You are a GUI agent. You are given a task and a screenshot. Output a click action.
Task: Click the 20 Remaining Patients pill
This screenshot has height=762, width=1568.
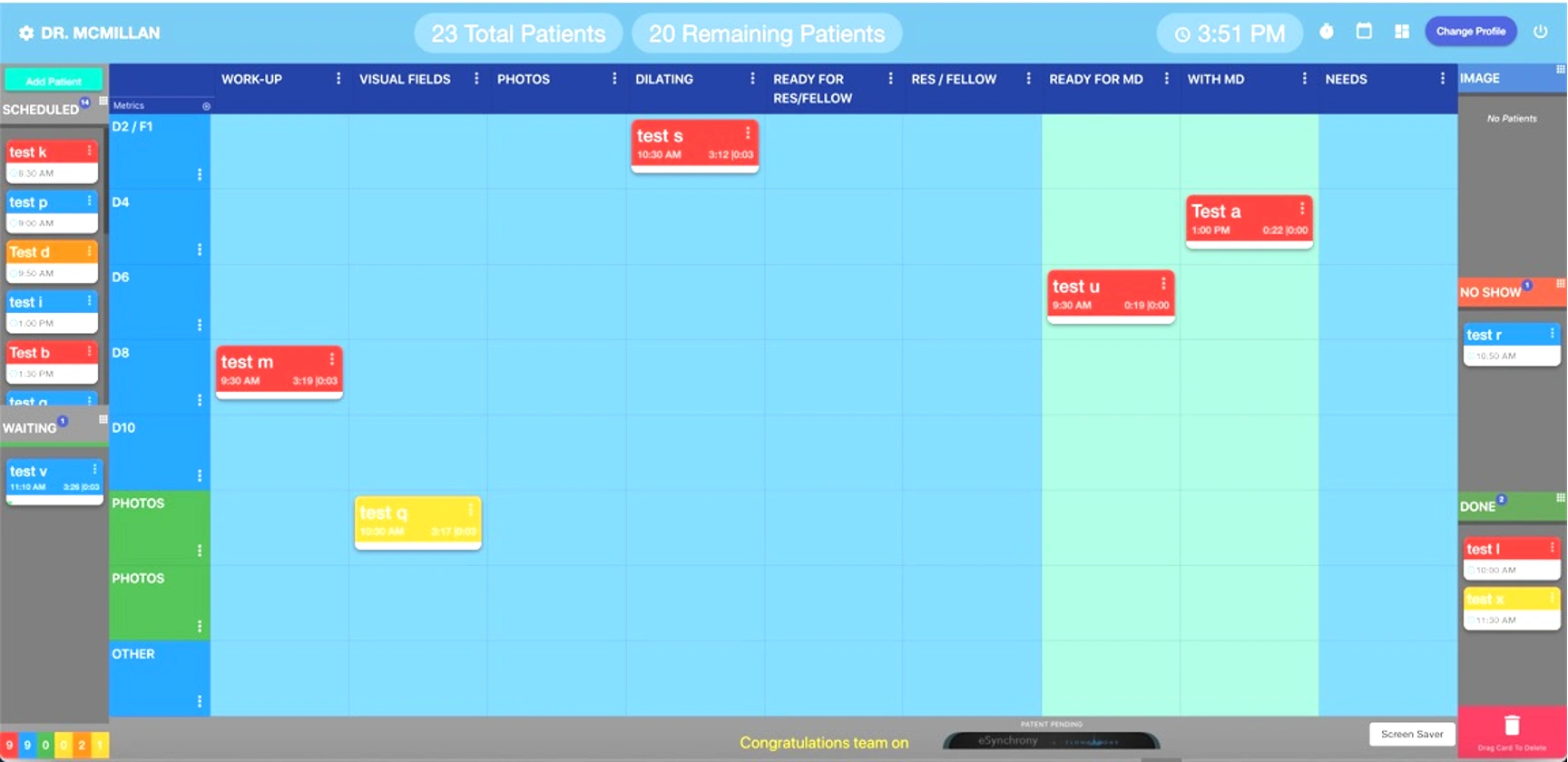767,34
